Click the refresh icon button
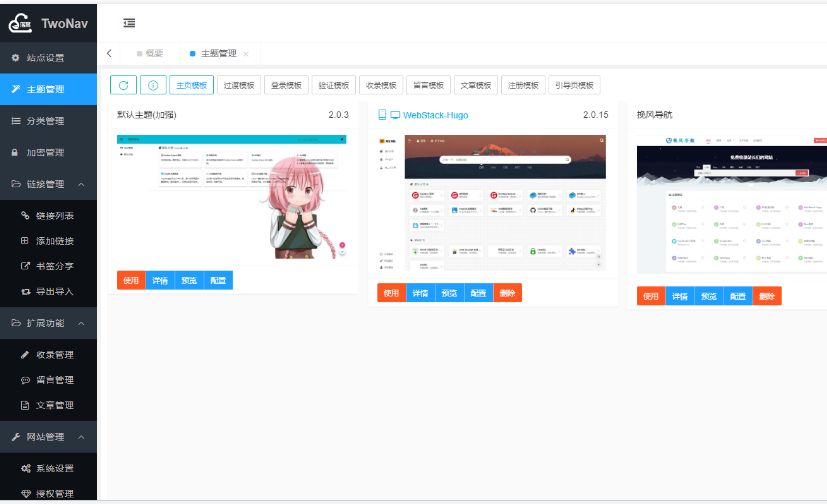 (123, 85)
